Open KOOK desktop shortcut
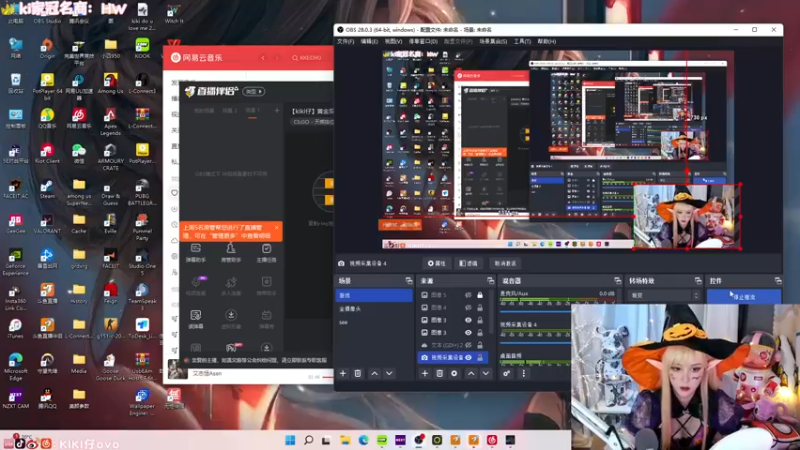 pos(142,48)
